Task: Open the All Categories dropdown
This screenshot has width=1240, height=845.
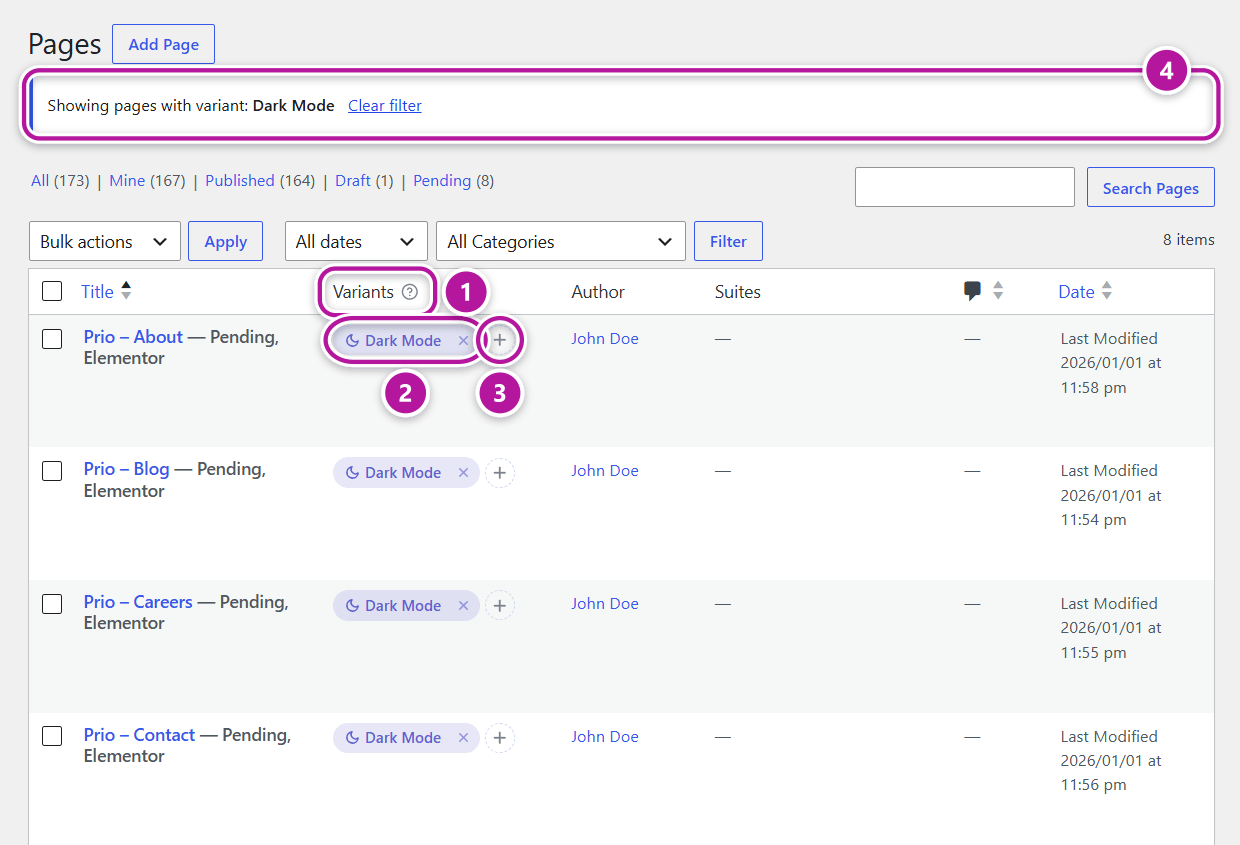Action: point(561,241)
